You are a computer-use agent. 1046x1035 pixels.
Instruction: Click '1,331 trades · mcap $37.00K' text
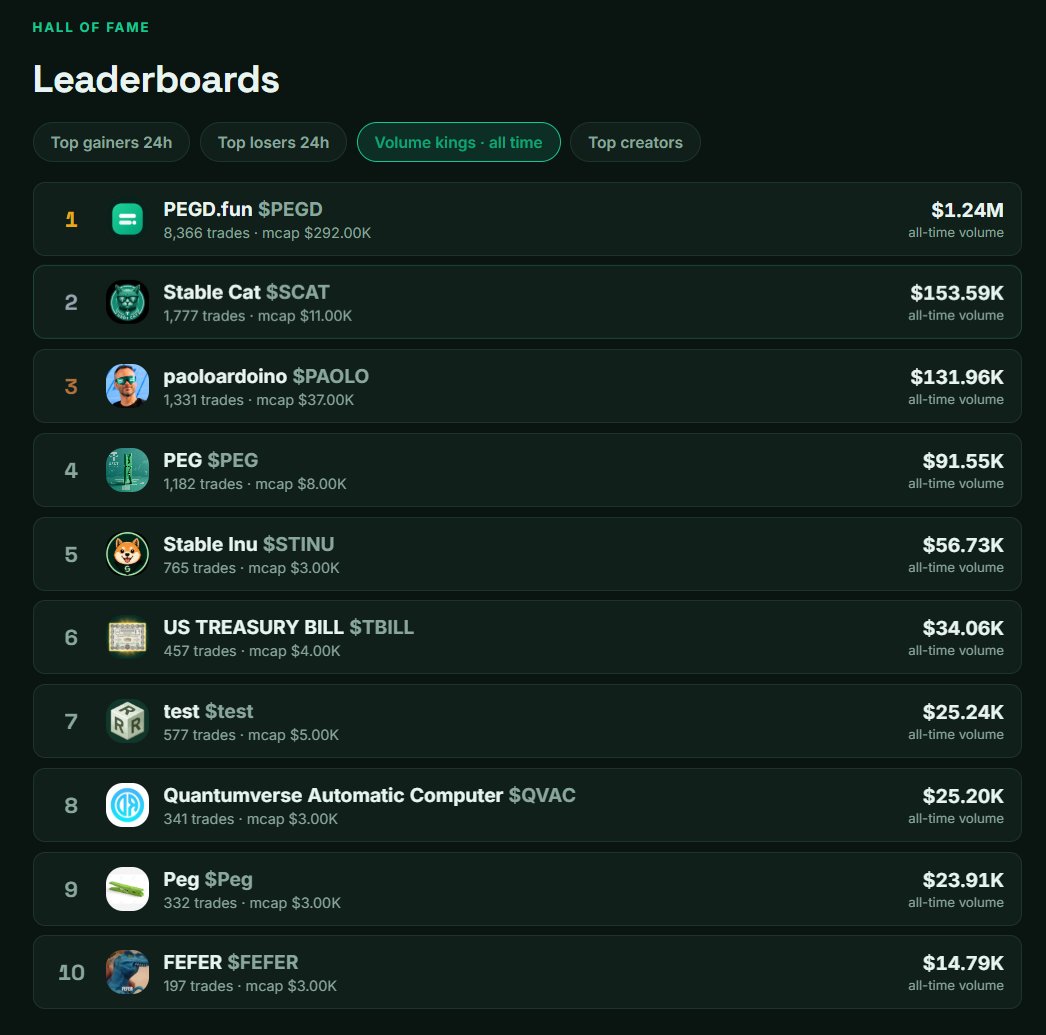click(x=259, y=399)
